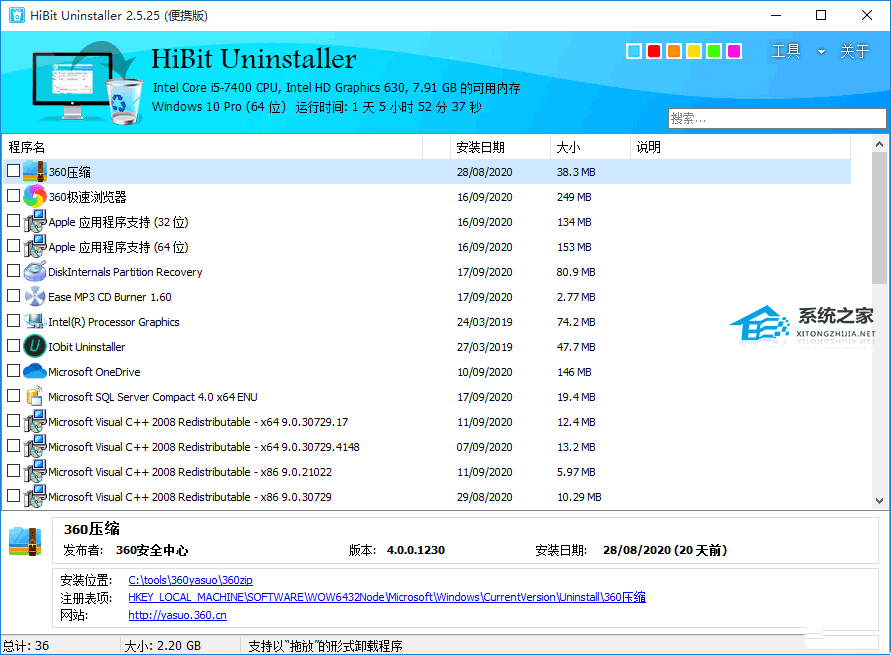
Task: Tick the Apple 应用程序支持 (64 位) checkbox
Action: pyautogui.click(x=13, y=245)
